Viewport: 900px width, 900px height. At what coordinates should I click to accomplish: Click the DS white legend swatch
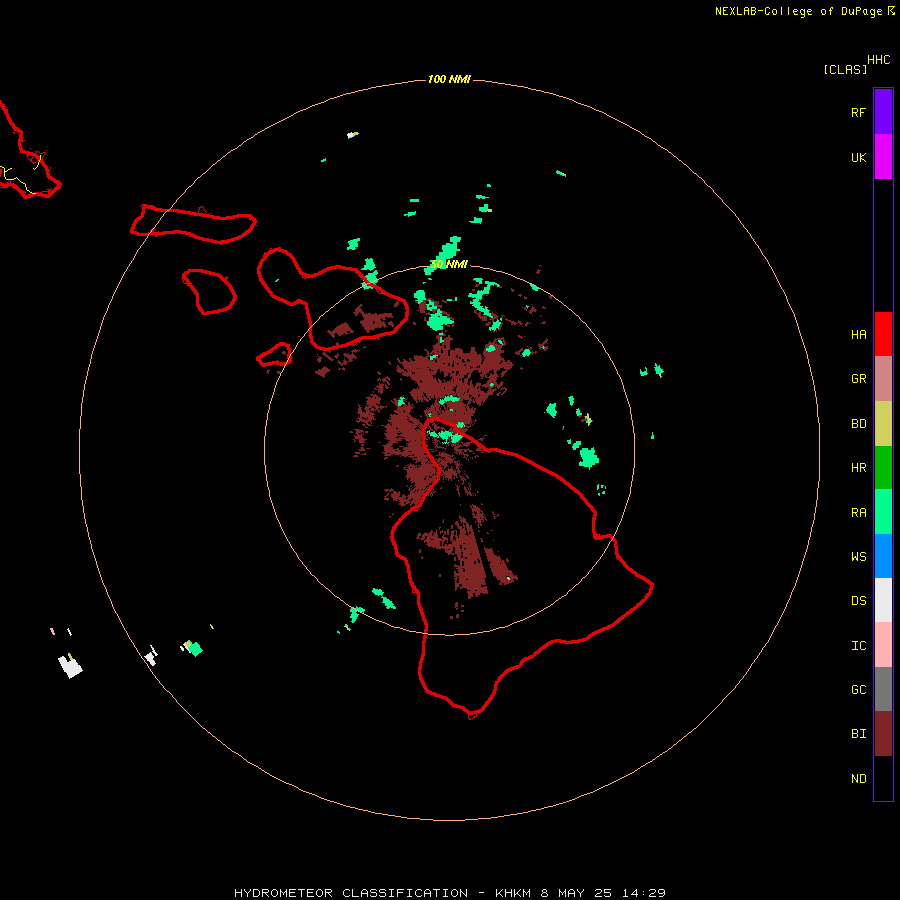[883, 600]
